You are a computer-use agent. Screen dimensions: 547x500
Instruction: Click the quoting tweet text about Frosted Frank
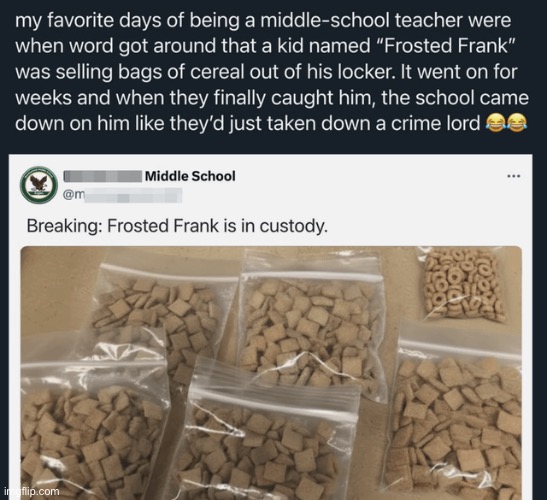272,72
